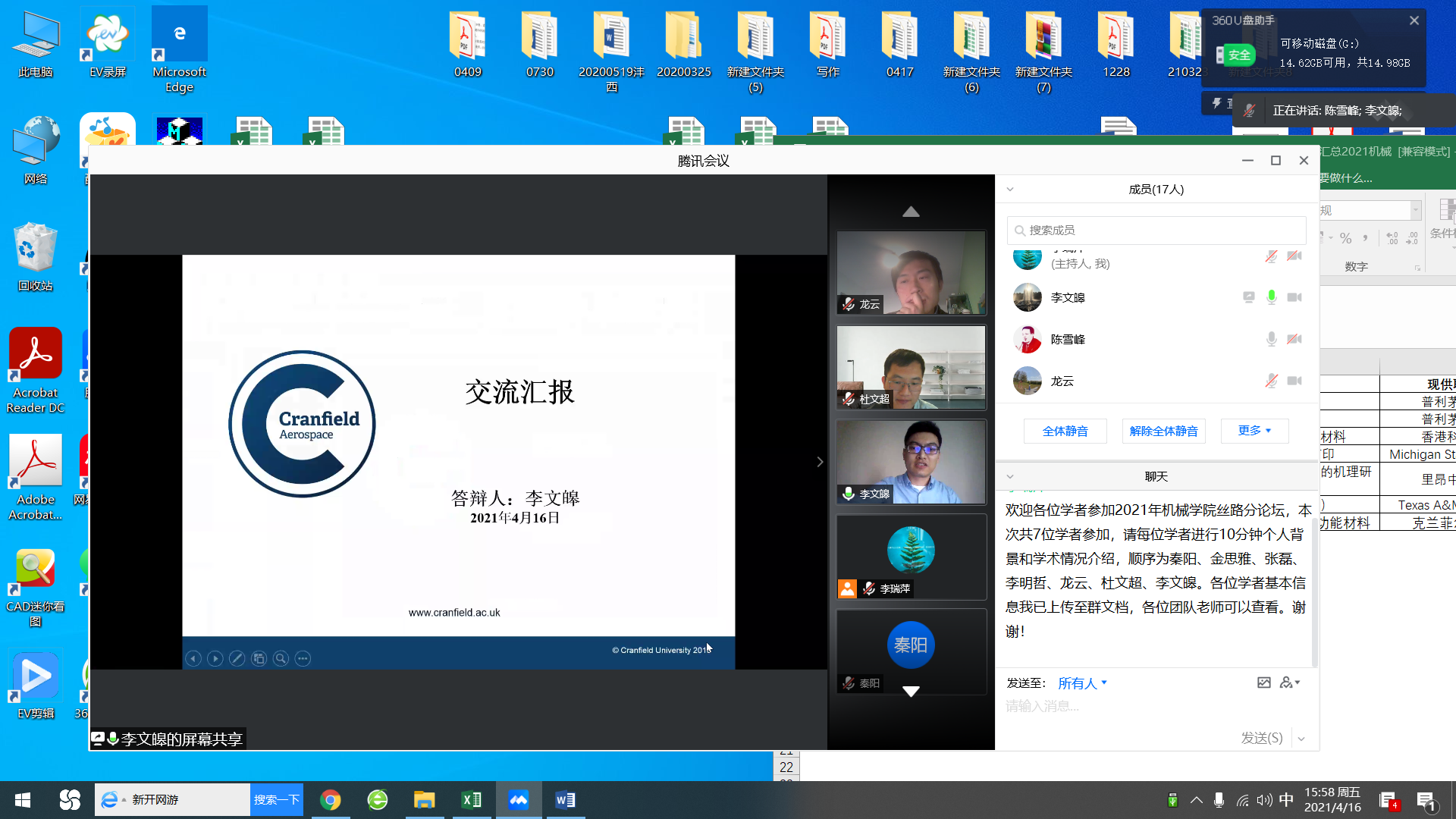The height and width of the screenshot is (819, 1456).
Task: Open the 所有人 recipient dropdown
Action: pyautogui.click(x=1082, y=683)
